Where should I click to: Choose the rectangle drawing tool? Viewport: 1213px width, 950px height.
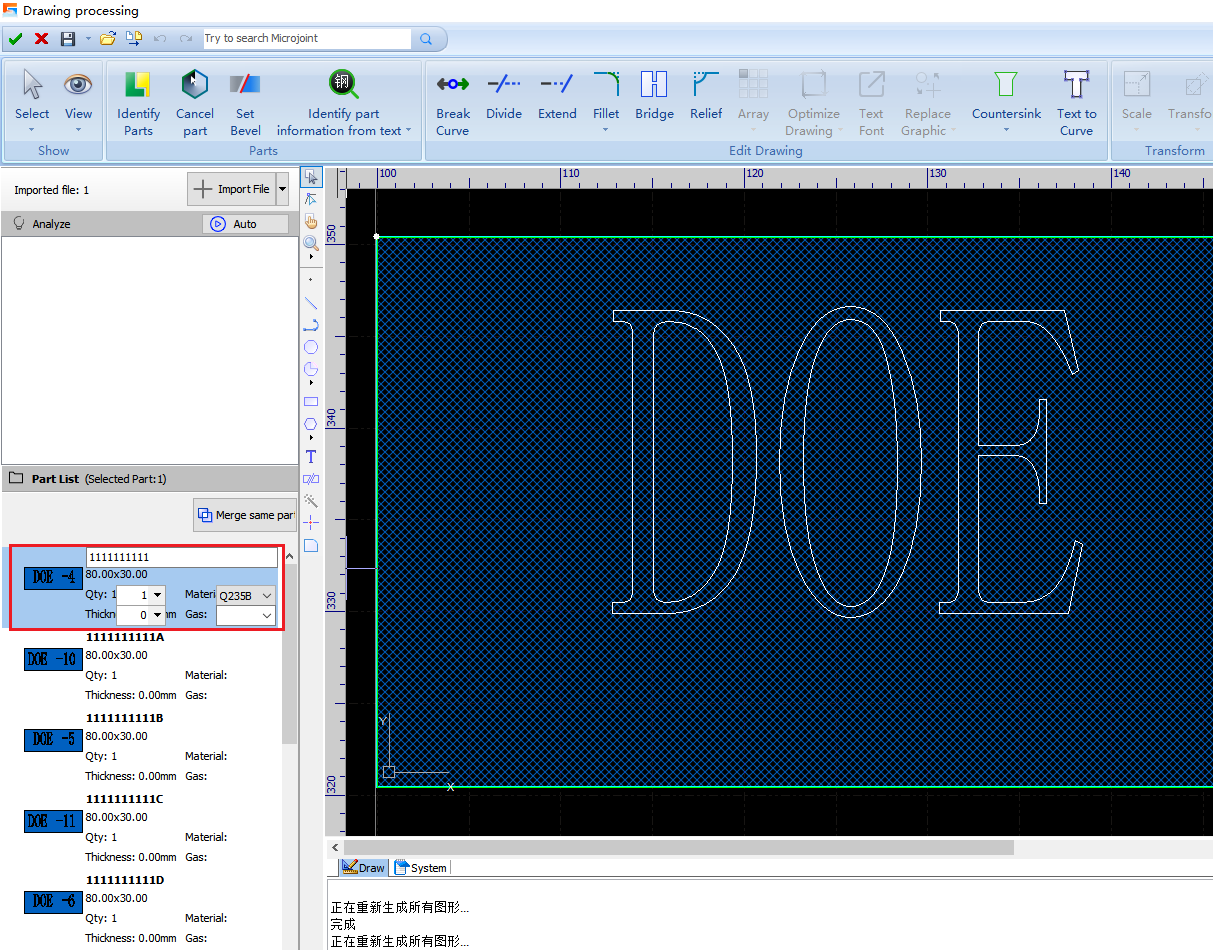coord(311,402)
